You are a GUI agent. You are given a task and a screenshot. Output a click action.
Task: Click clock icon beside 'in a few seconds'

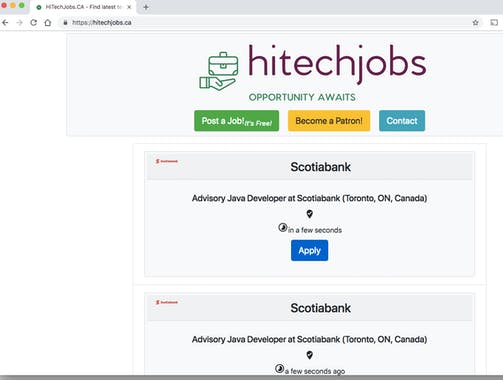click(x=283, y=228)
